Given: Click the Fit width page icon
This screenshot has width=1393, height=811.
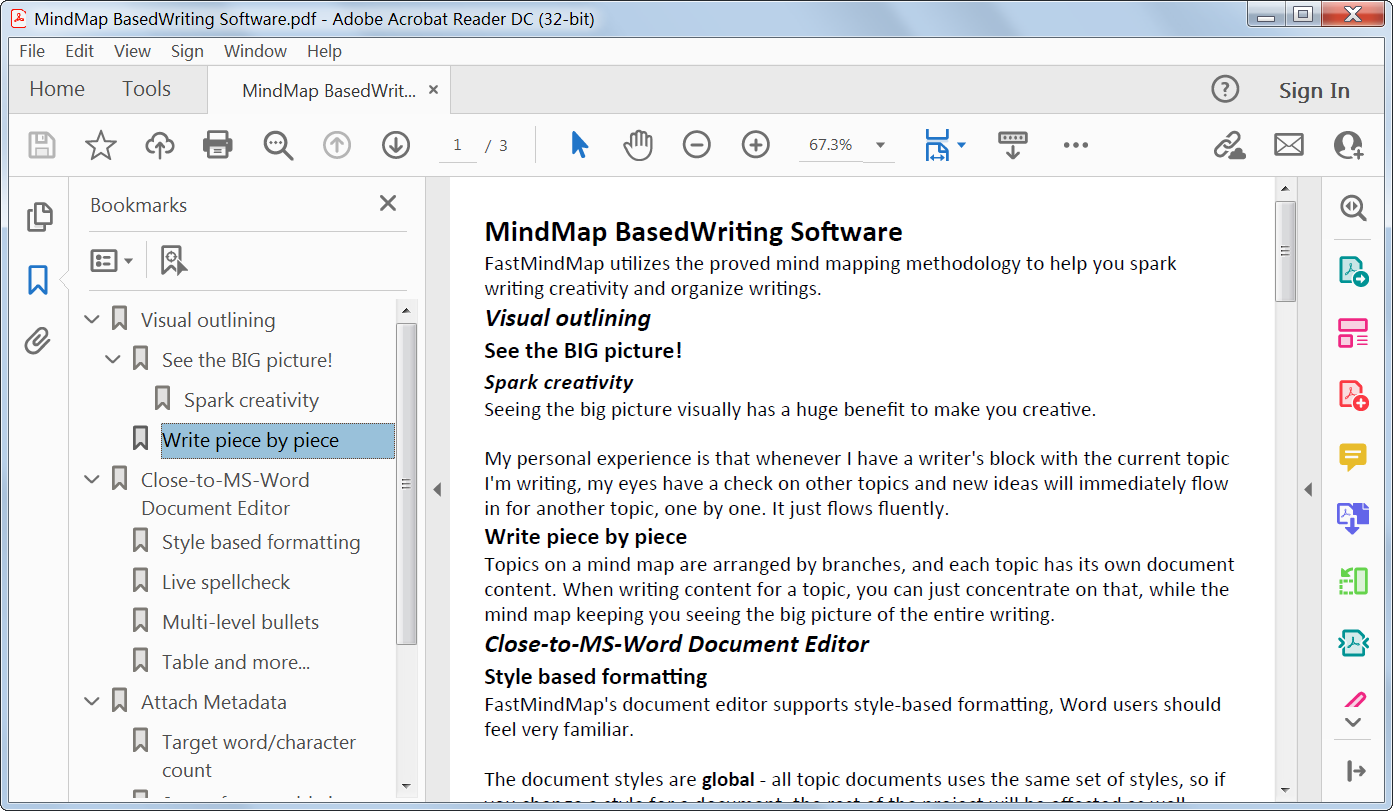Looking at the screenshot, I should coord(936,145).
